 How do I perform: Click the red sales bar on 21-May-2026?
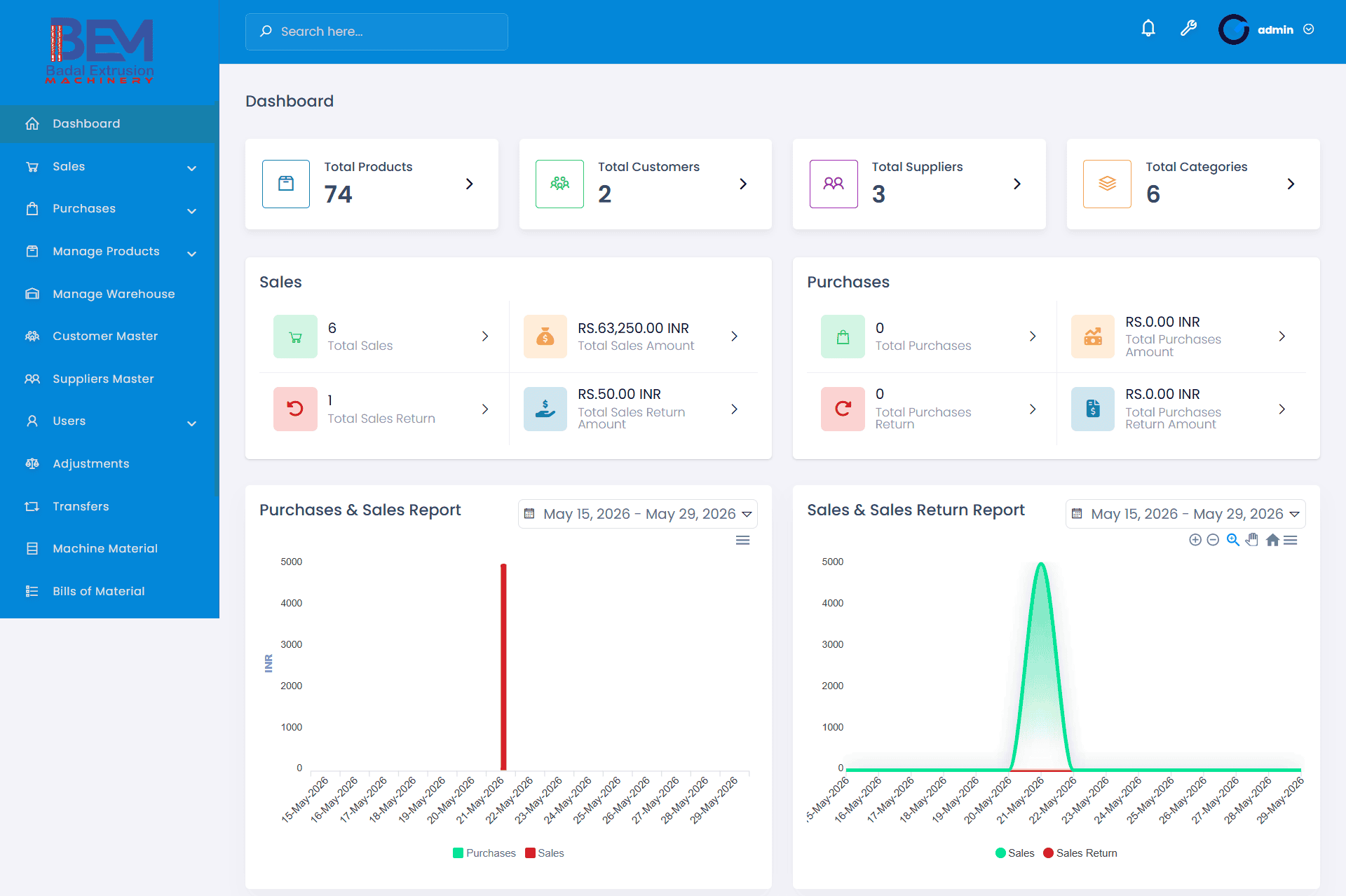pos(503,666)
